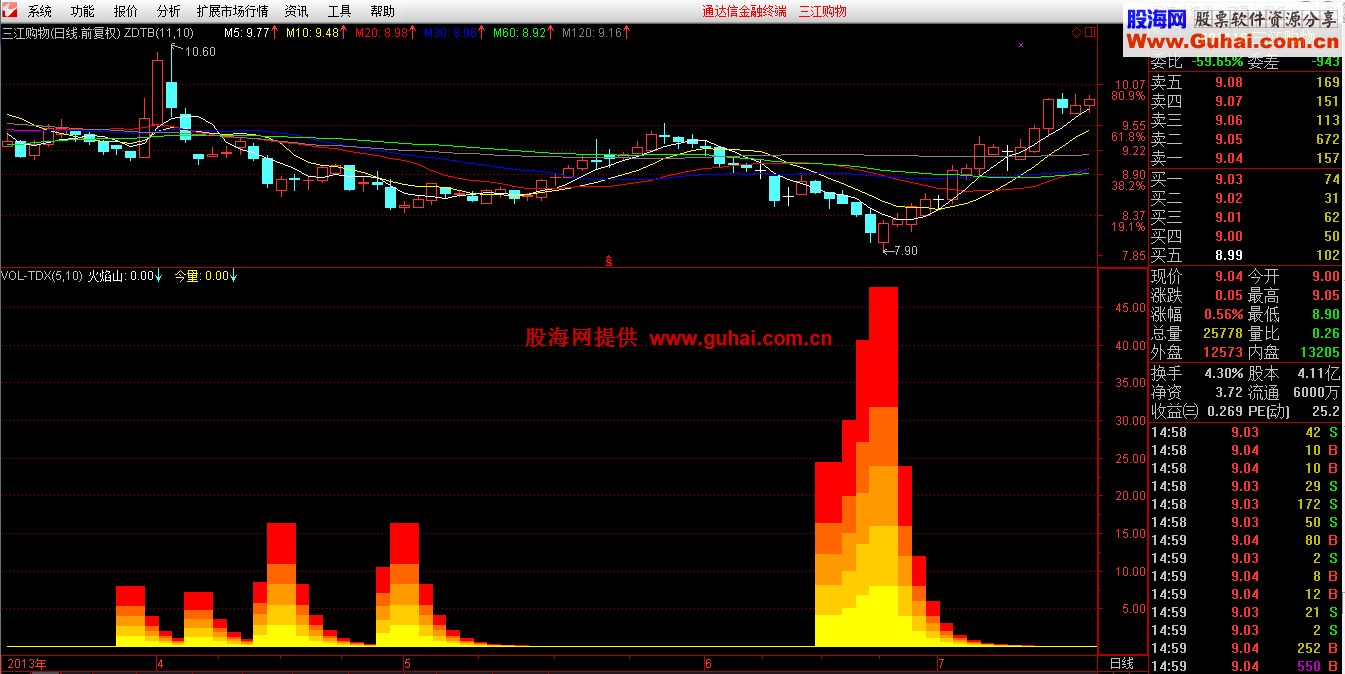Click the 买五 8.99 order row

tap(1246, 256)
